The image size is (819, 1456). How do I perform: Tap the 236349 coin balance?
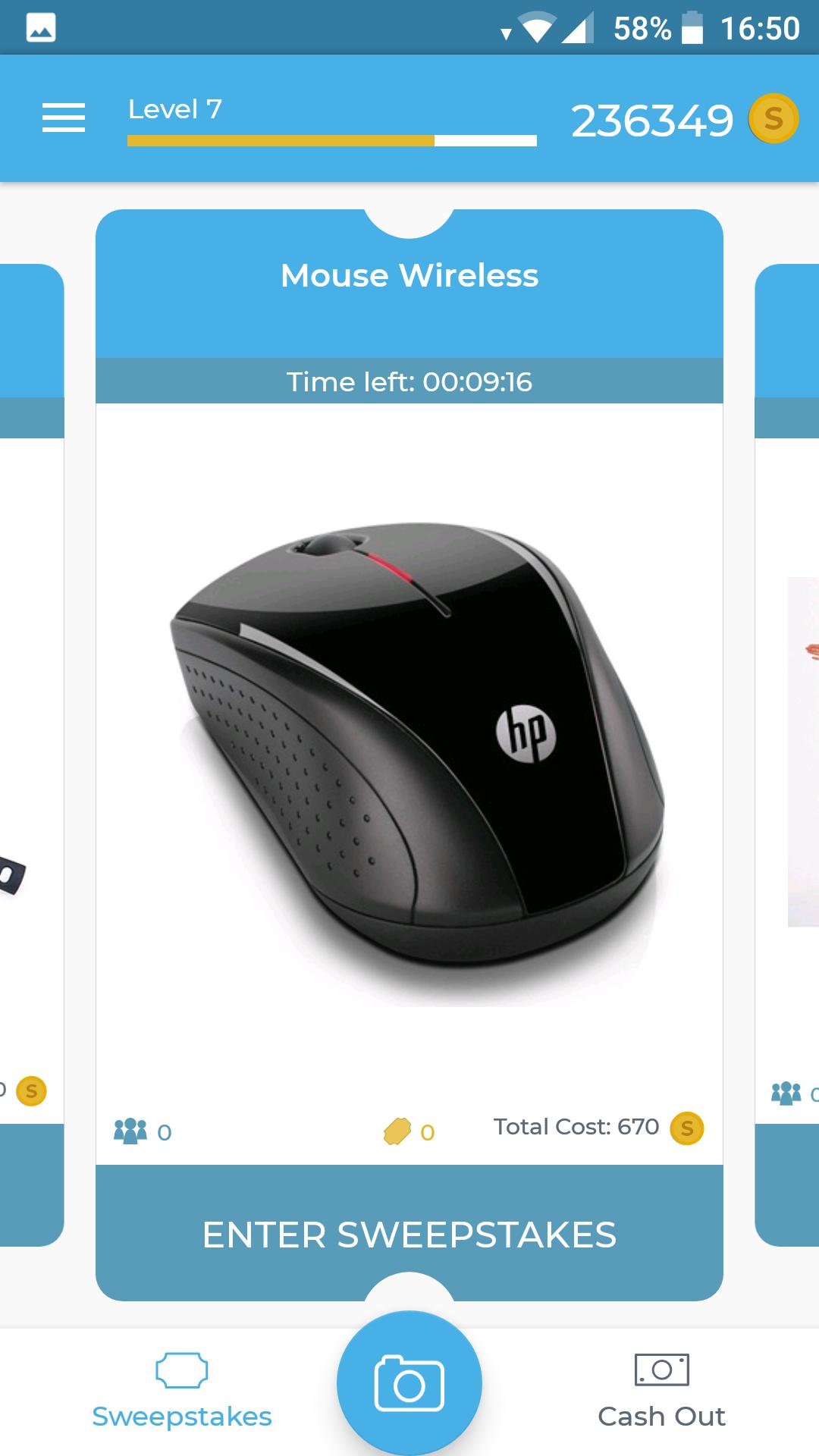[x=652, y=121]
